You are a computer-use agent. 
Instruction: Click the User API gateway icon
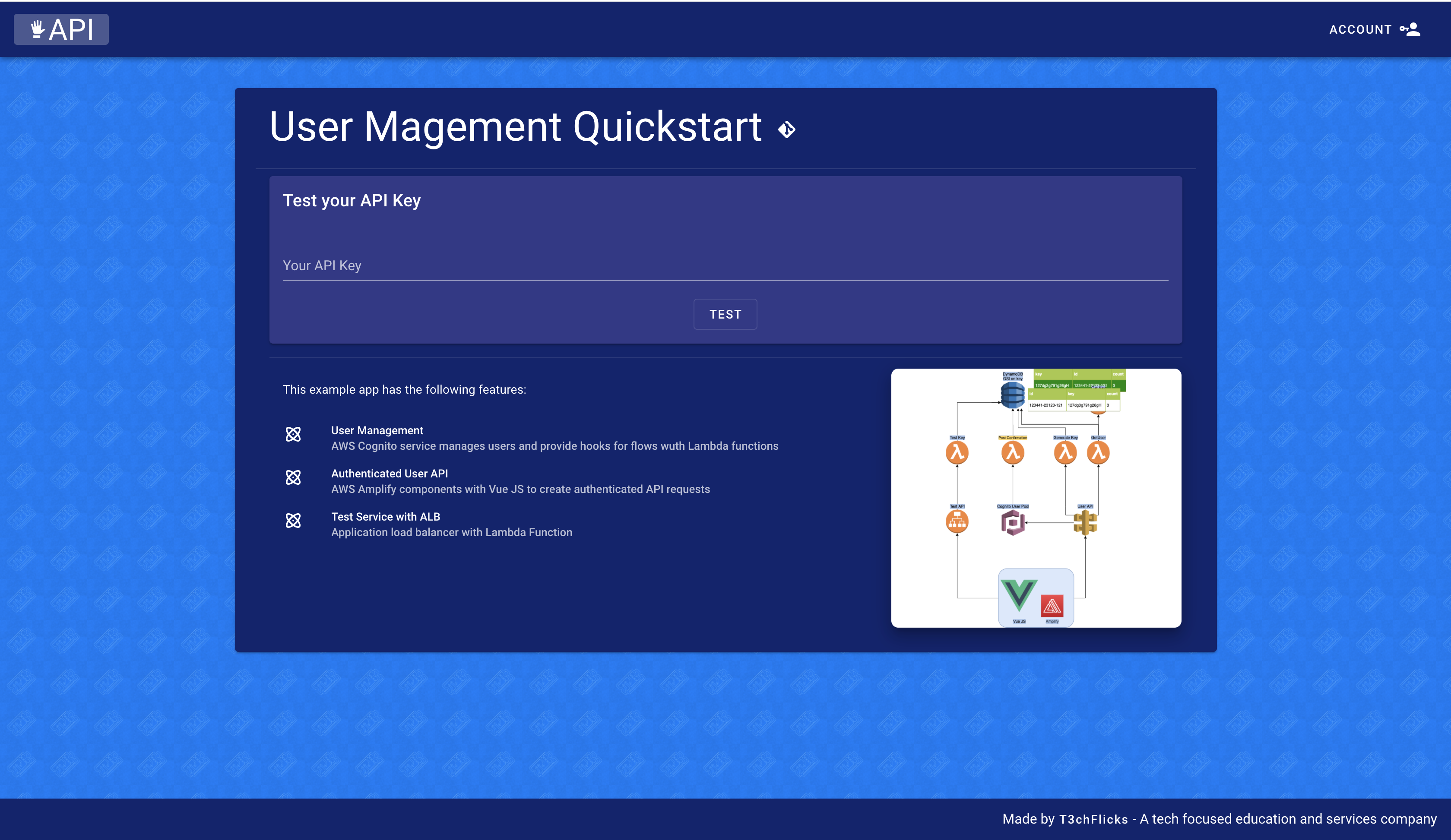coord(1085,523)
